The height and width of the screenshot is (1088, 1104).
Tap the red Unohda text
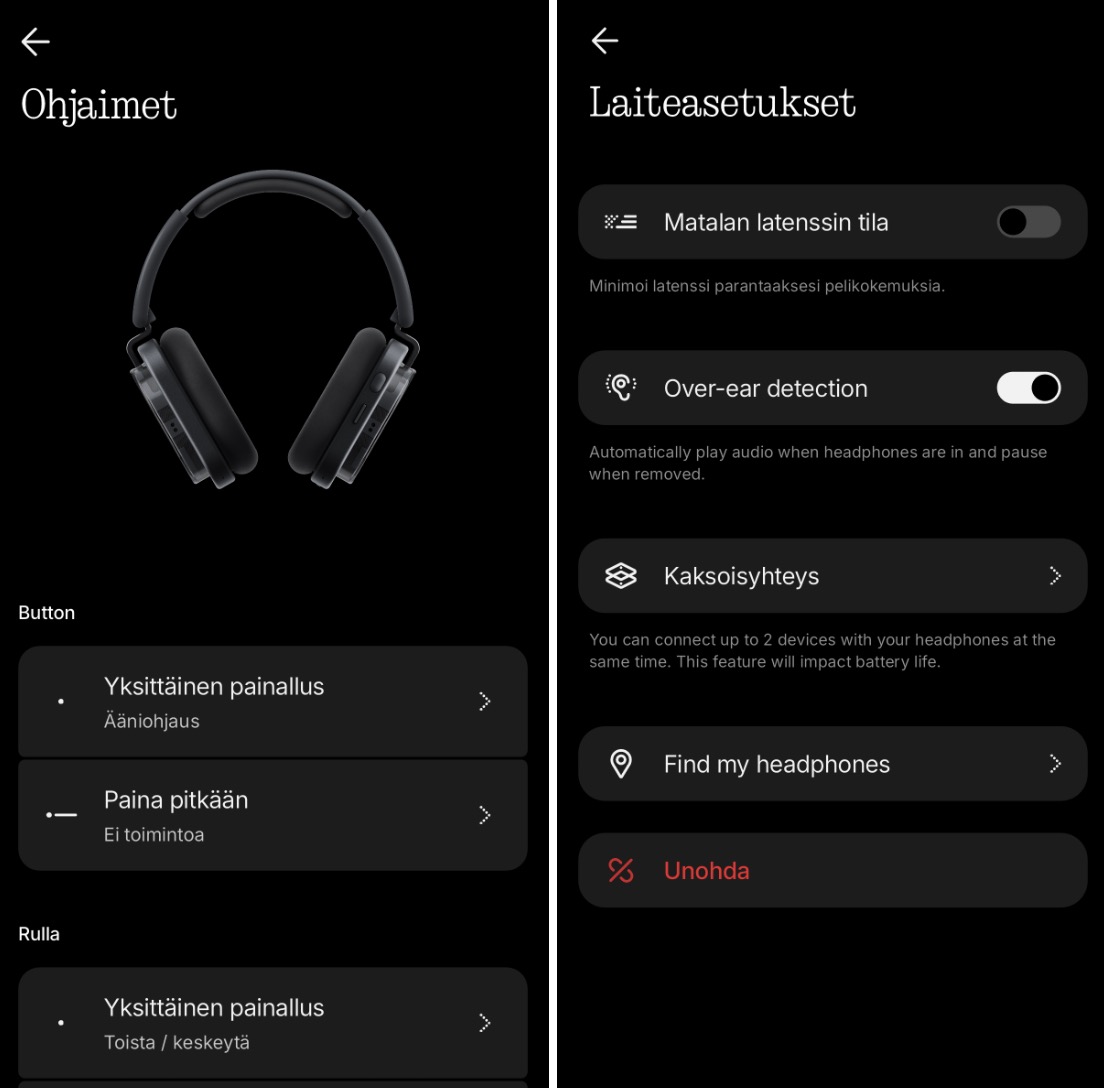point(706,870)
